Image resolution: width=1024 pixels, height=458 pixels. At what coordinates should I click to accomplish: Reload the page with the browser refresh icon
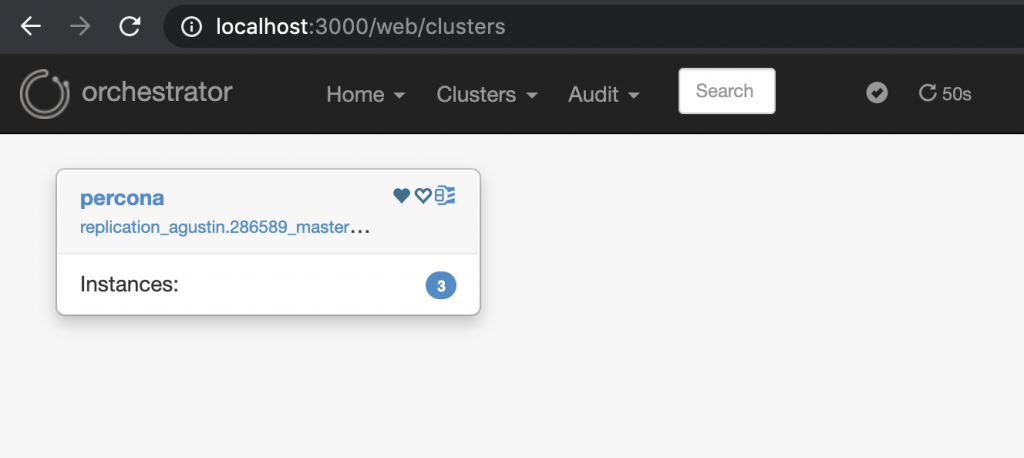[x=130, y=27]
